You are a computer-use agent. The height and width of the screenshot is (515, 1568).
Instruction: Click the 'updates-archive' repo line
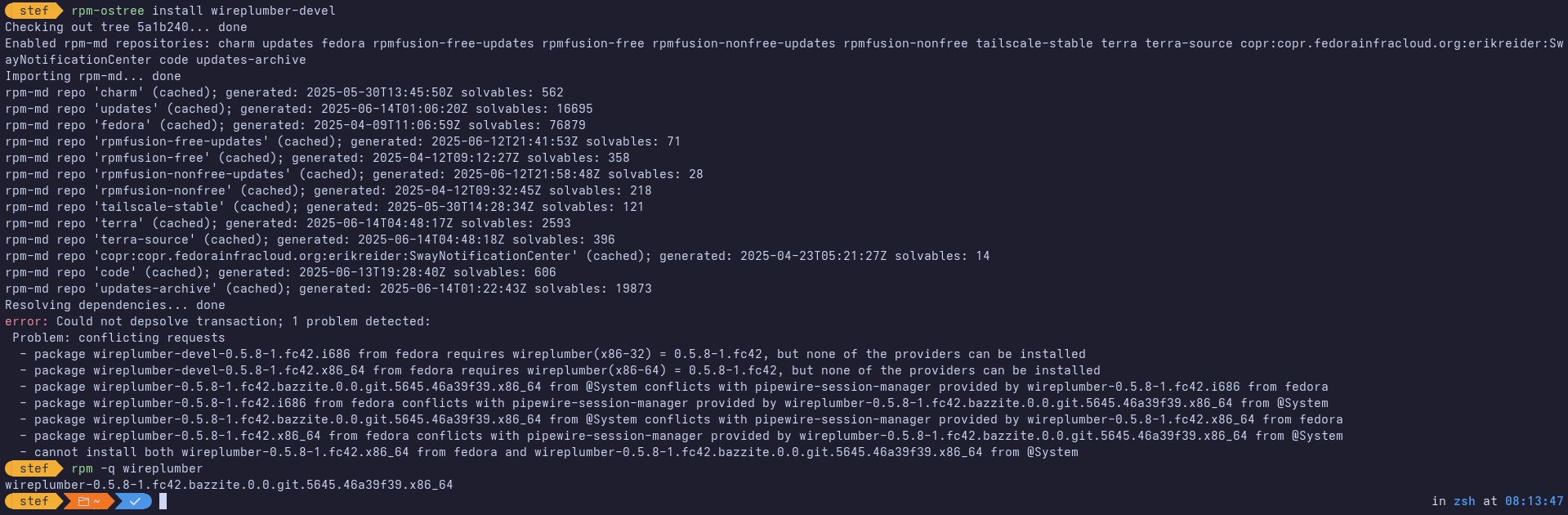[328, 289]
